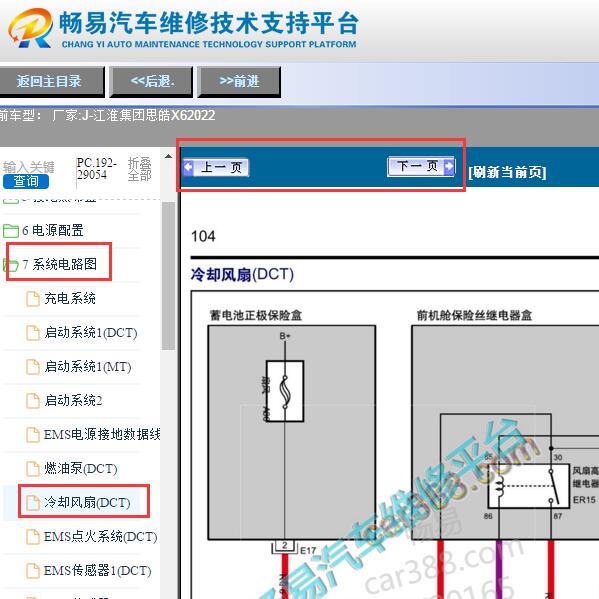Collapse the 7 系统电路图 folder
Screen dimensions: 599x599
pos(60,264)
